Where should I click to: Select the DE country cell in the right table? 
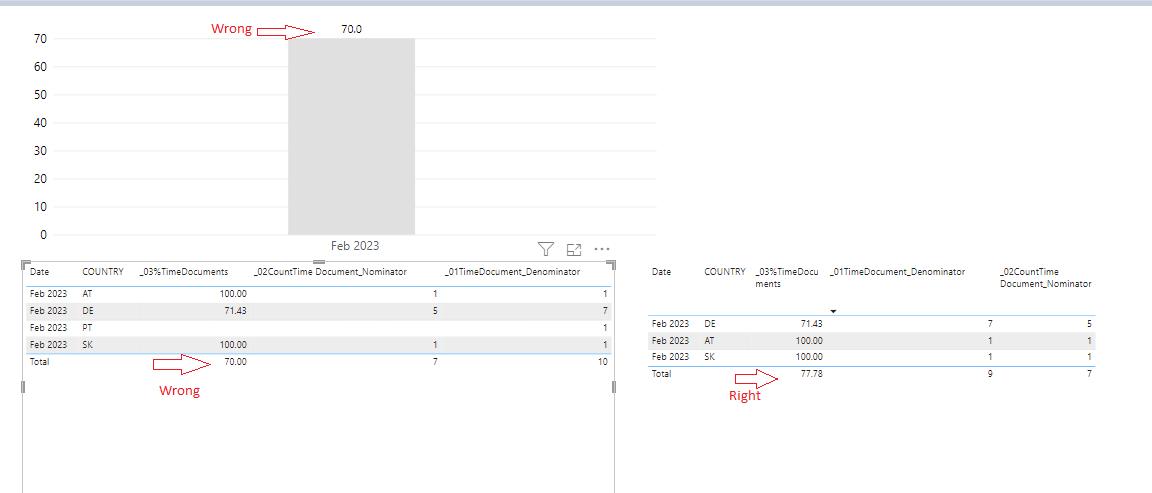(x=710, y=323)
